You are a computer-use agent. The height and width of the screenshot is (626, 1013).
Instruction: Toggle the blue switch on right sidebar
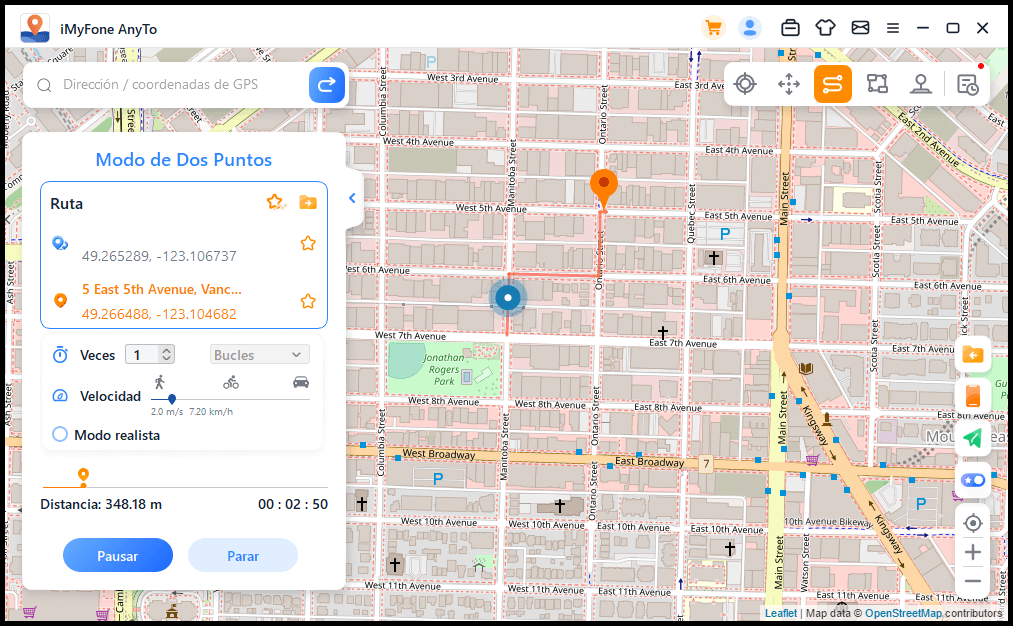pos(973,480)
